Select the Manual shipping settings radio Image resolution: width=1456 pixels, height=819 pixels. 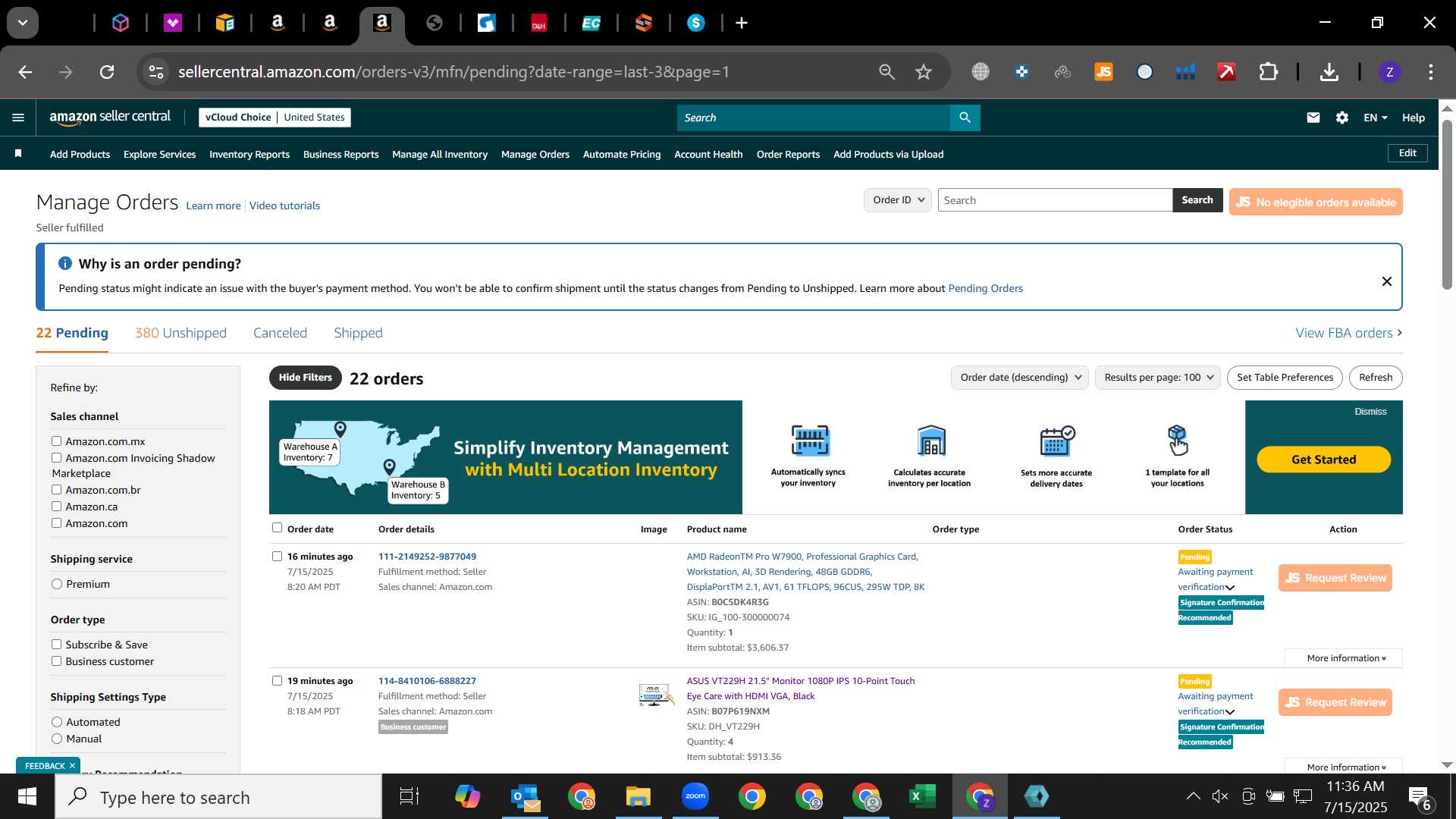57,738
